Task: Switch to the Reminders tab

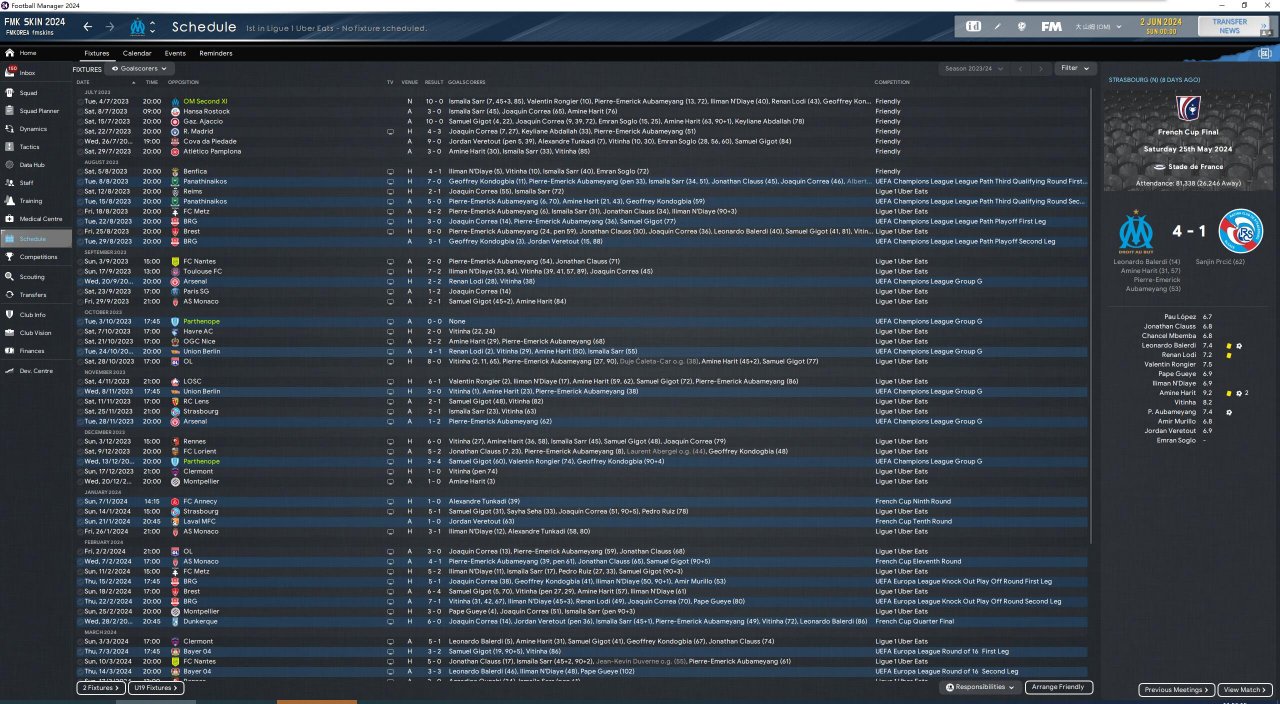Action: (216, 53)
